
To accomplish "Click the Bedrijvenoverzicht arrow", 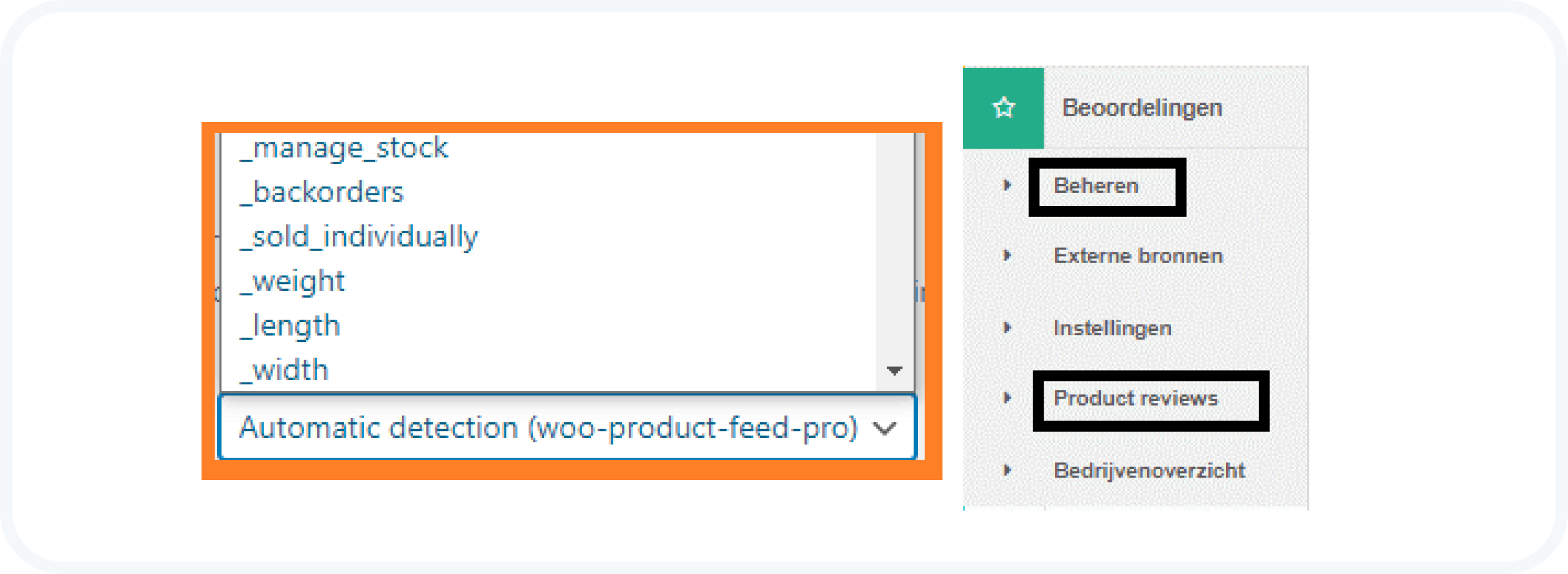I will coord(1007,470).
